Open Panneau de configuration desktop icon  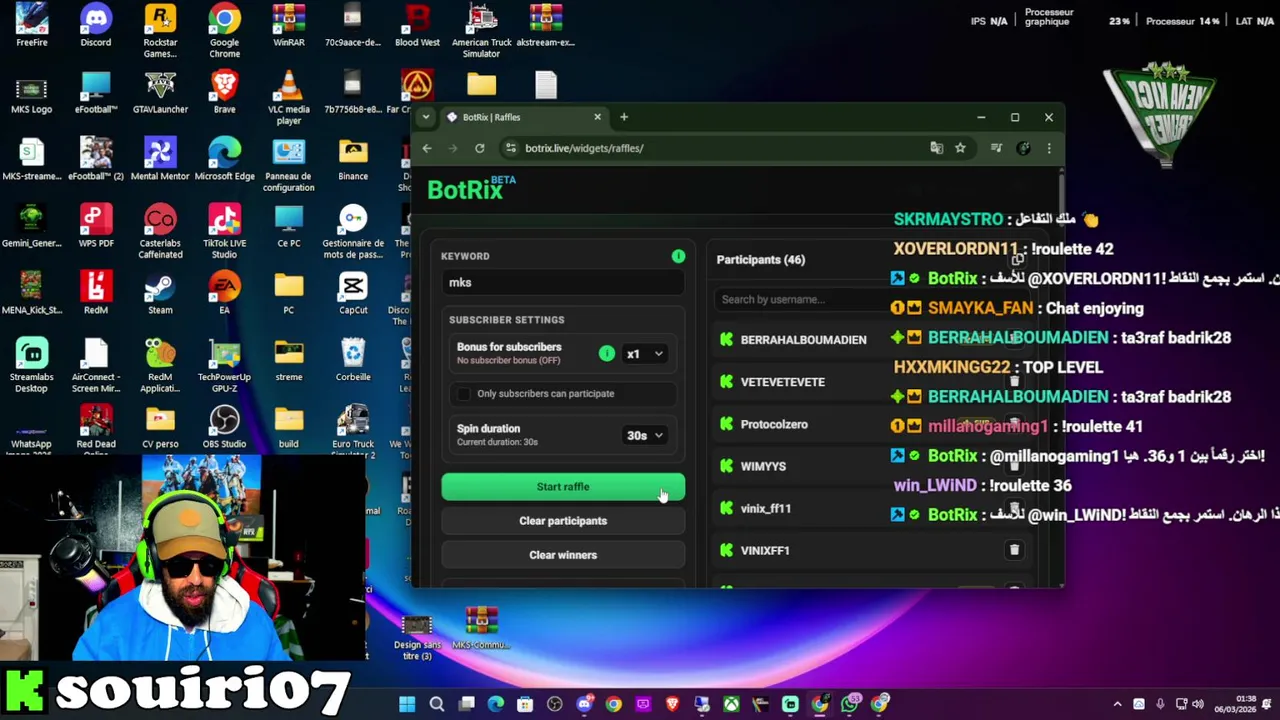[x=289, y=165]
